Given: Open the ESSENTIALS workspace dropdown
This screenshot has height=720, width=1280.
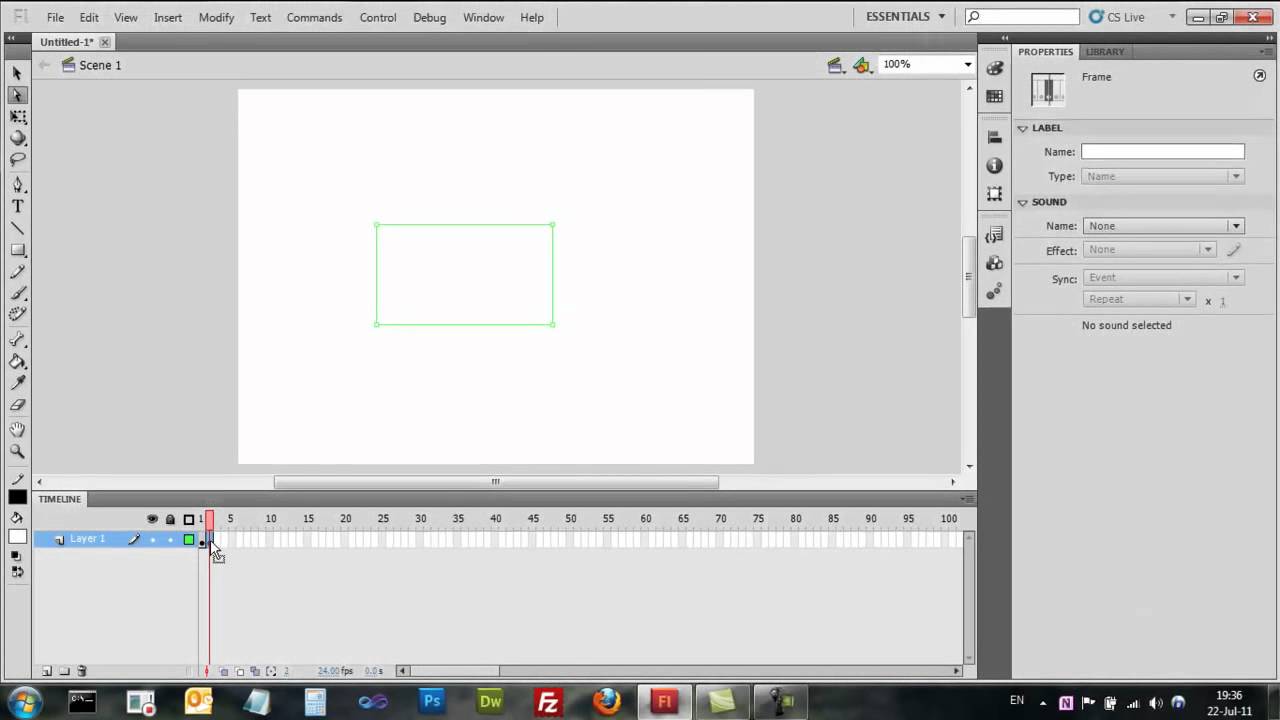Looking at the screenshot, I should [905, 17].
